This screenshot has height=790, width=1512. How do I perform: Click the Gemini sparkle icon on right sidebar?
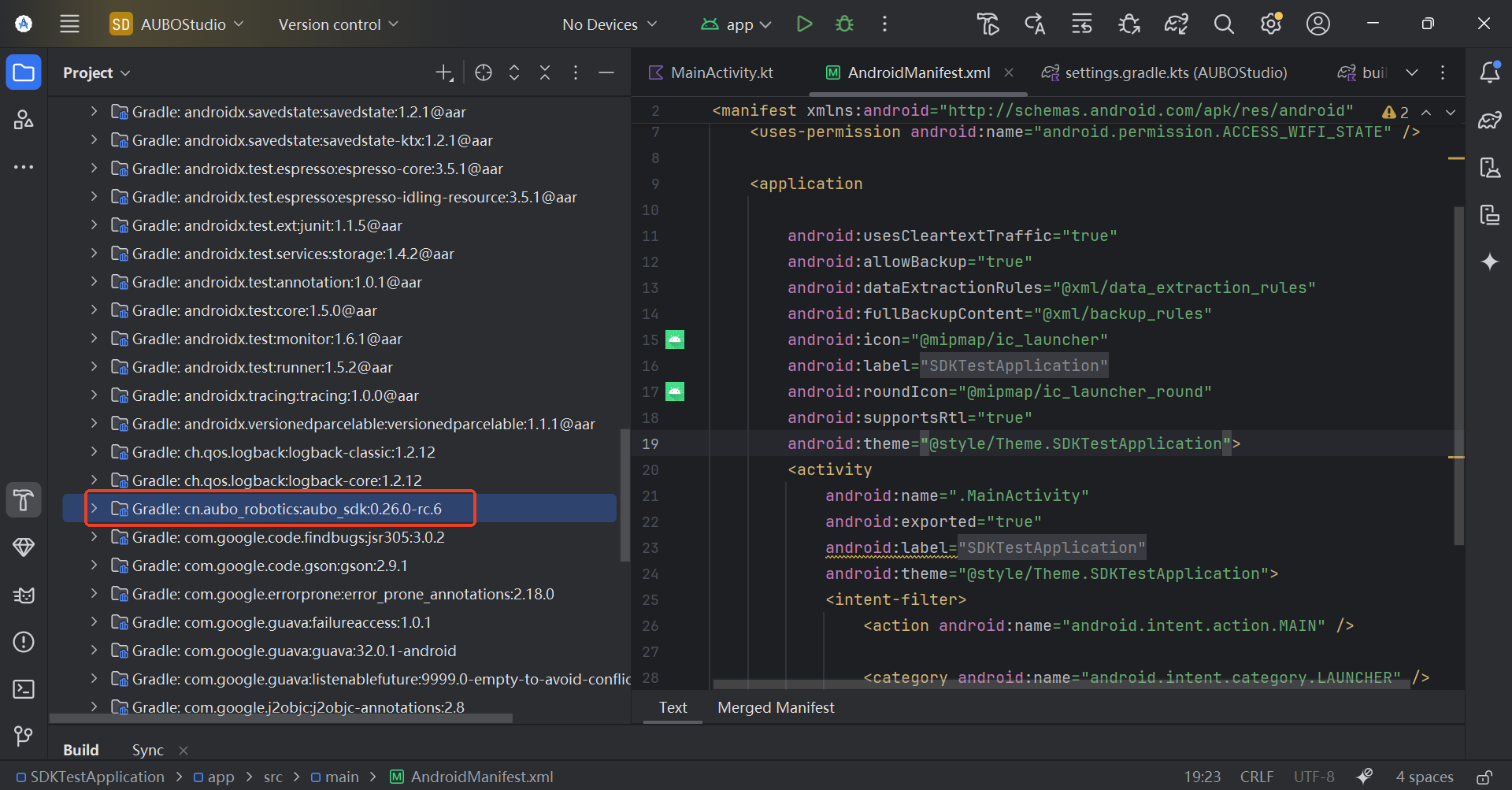(1491, 261)
